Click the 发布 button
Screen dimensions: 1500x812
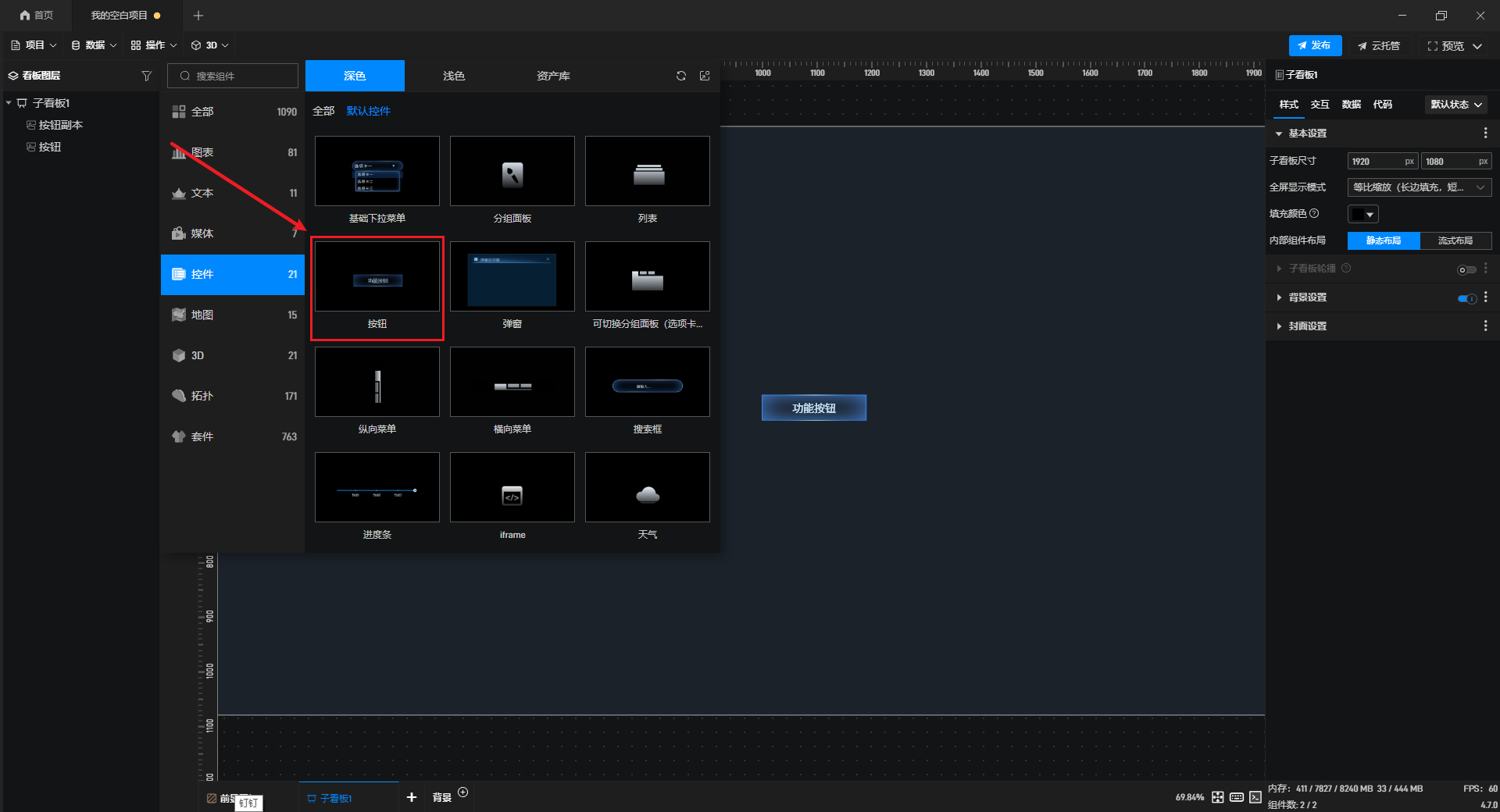click(1315, 45)
